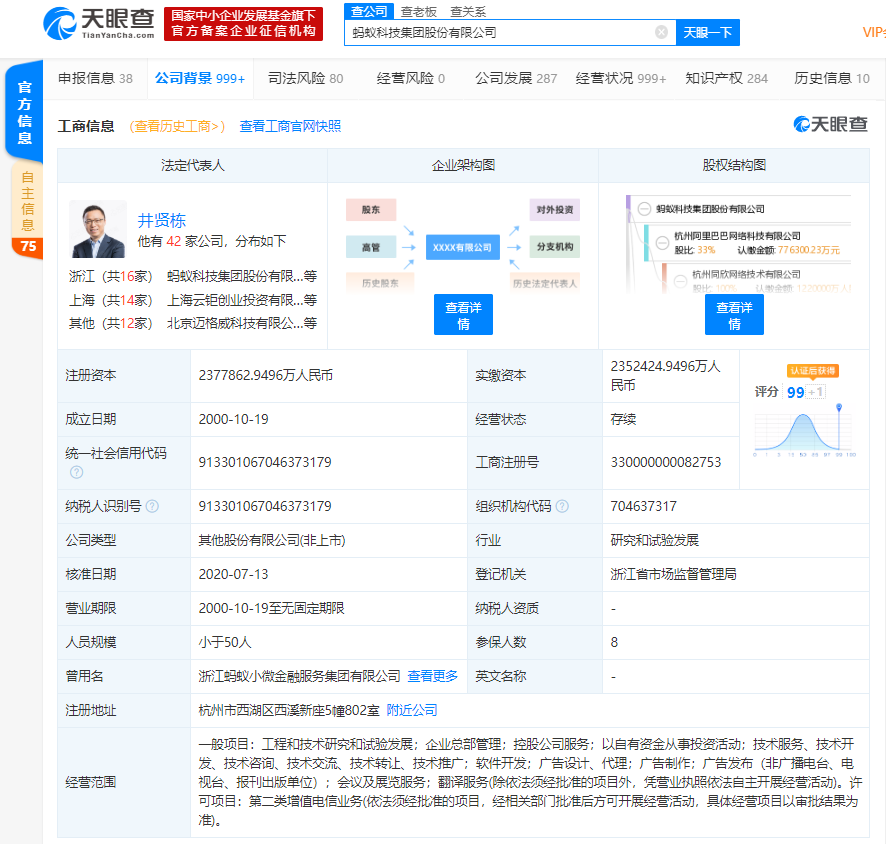Click score marker on distribution chart
This screenshot has width=886, height=844.
point(839,407)
